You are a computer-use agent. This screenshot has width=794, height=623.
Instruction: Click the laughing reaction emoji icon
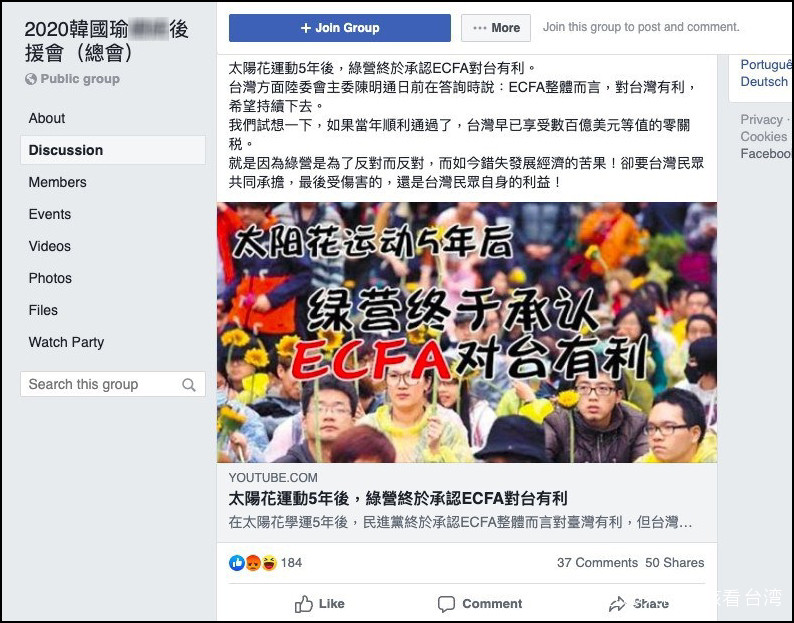(269, 563)
